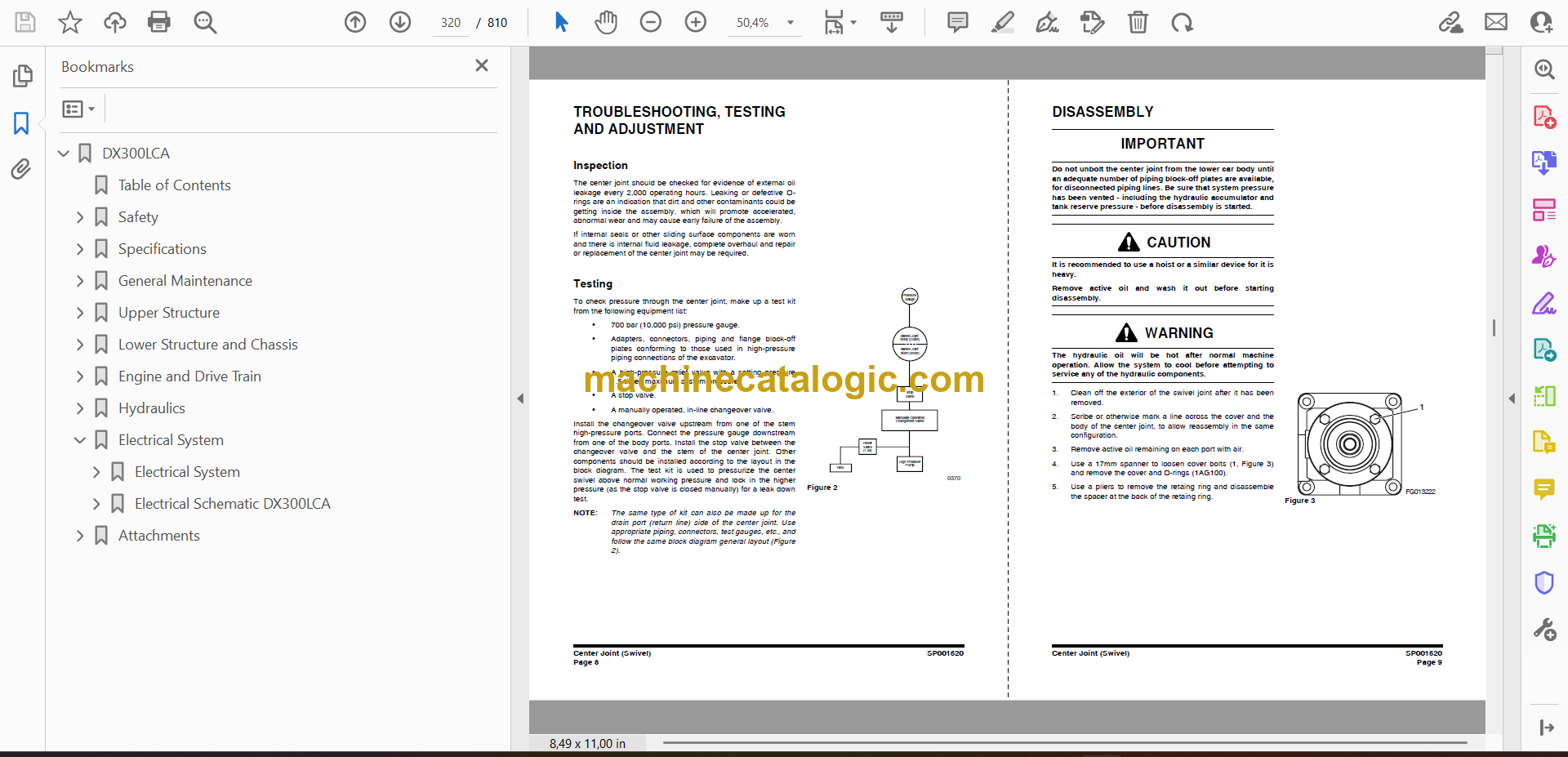Screen dimensions: 1568x757
Task: Open the Table of Contents bookmark
Action: click(174, 185)
